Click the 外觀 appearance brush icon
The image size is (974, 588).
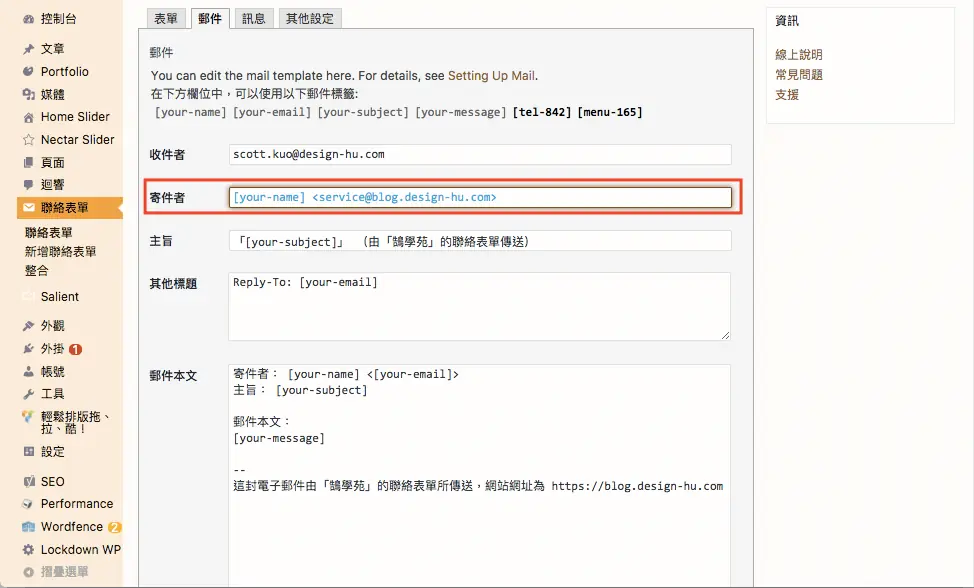click(x=28, y=325)
